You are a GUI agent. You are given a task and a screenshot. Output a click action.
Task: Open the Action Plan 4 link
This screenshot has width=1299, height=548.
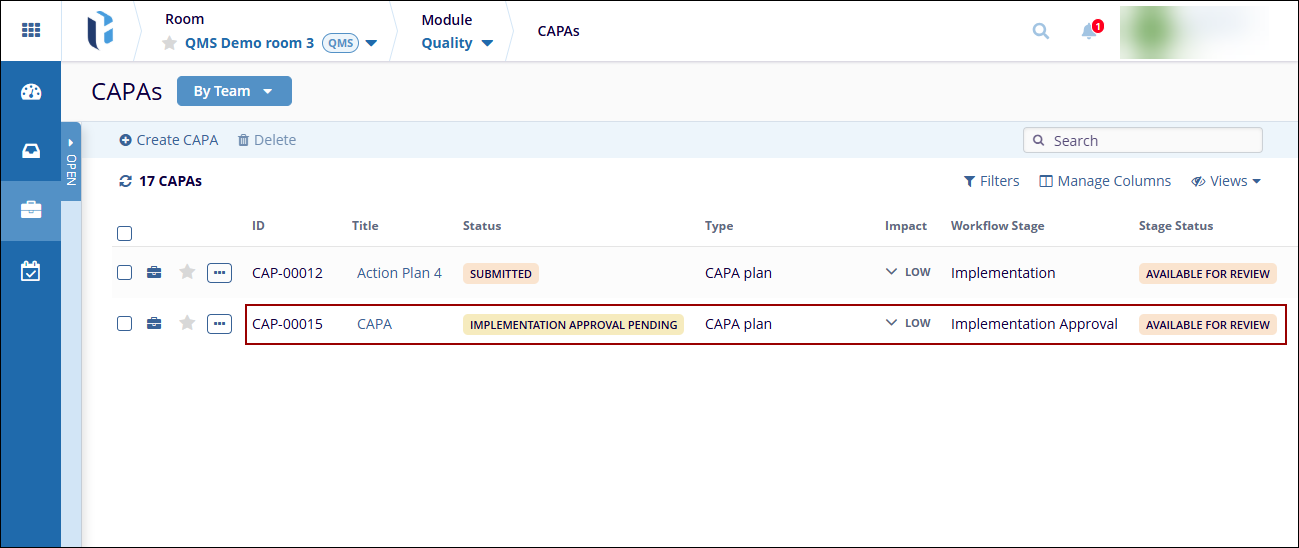399,273
